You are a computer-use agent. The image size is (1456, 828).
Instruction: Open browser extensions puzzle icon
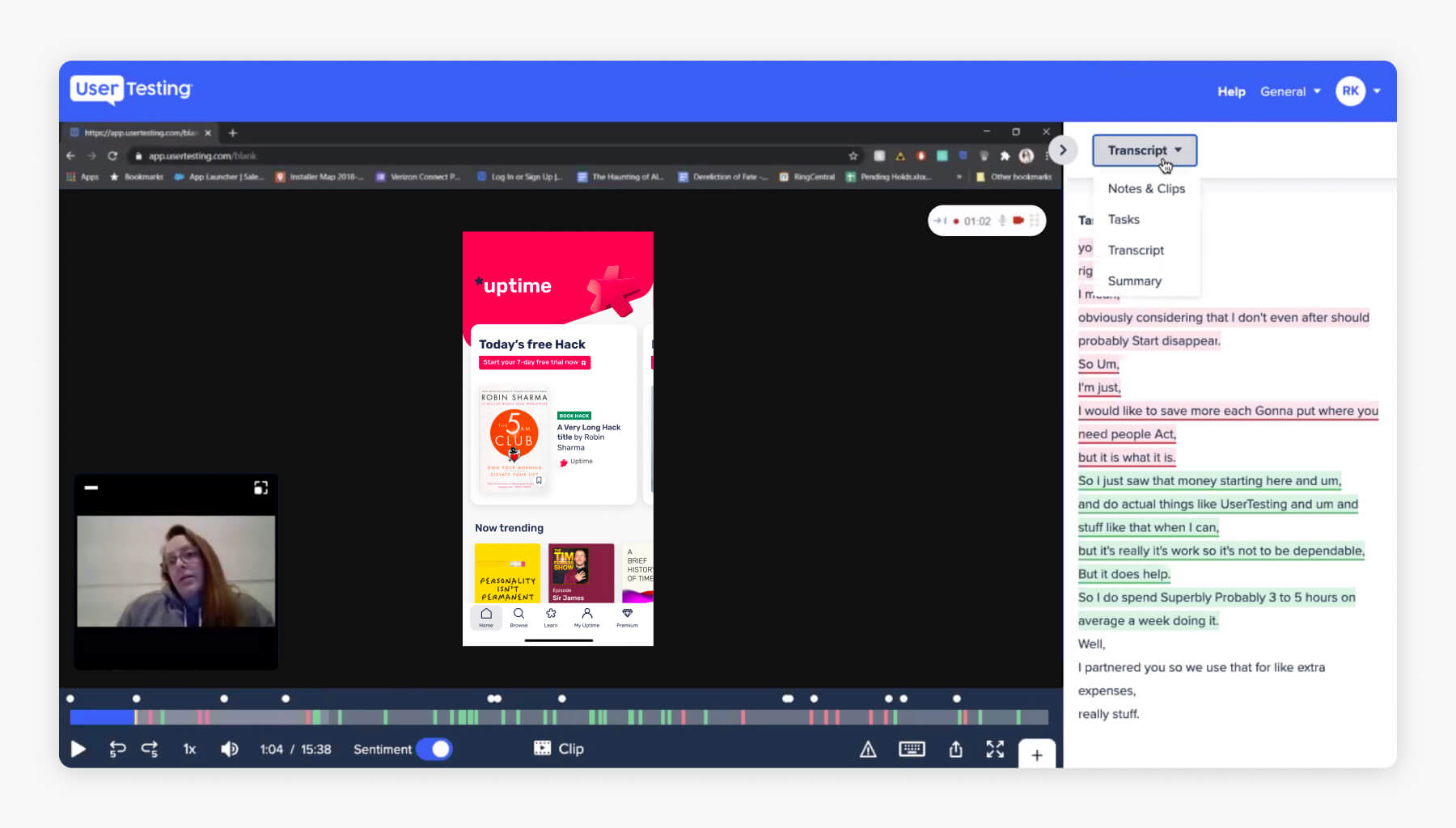coord(1005,155)
